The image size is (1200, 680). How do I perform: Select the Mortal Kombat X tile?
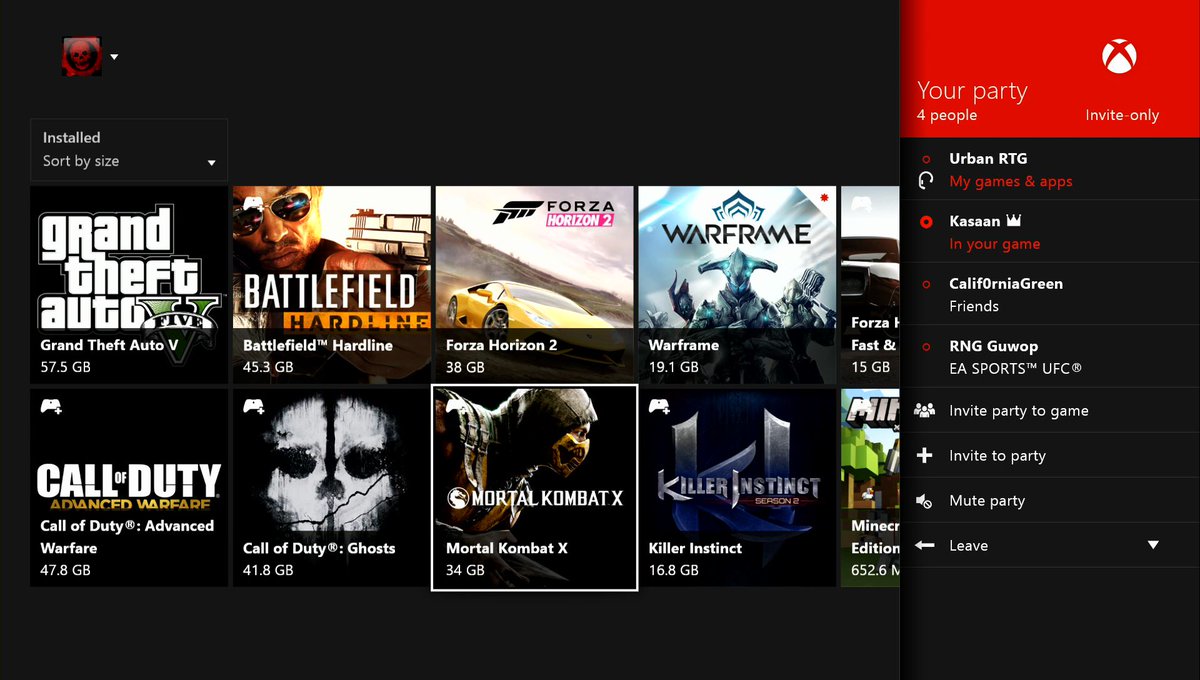(534, 487)
